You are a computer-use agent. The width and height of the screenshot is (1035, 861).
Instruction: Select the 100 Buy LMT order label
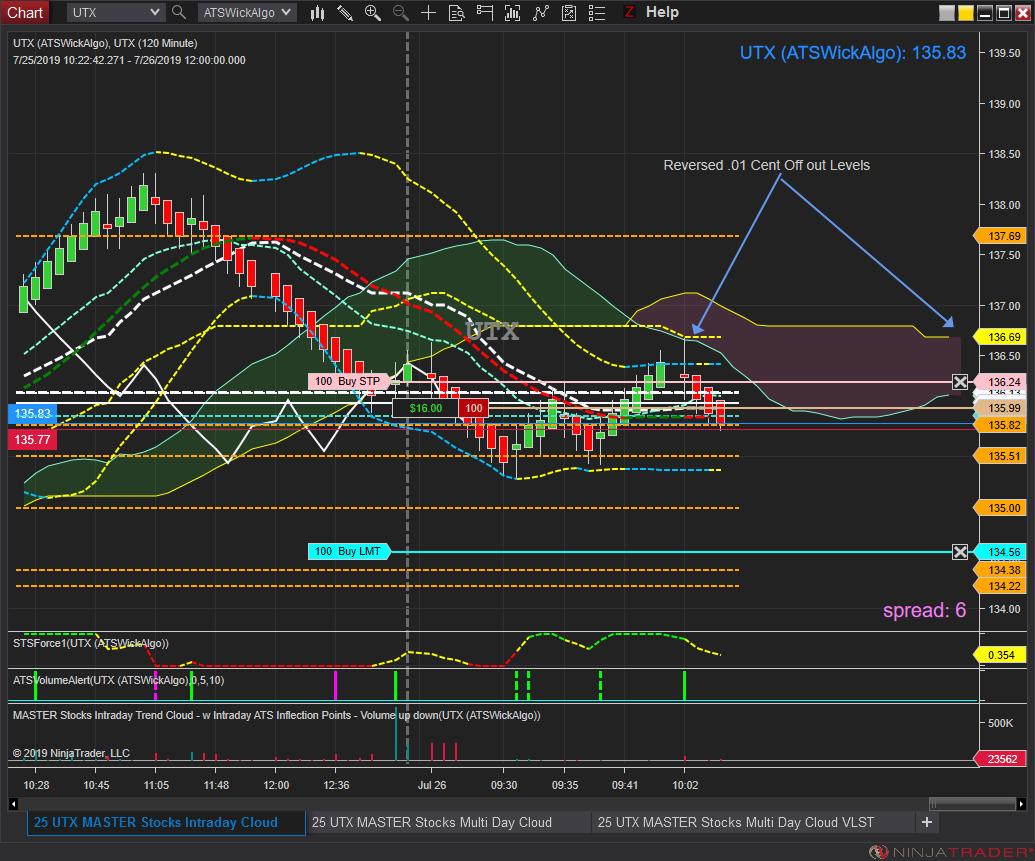(x=348, y=551)
